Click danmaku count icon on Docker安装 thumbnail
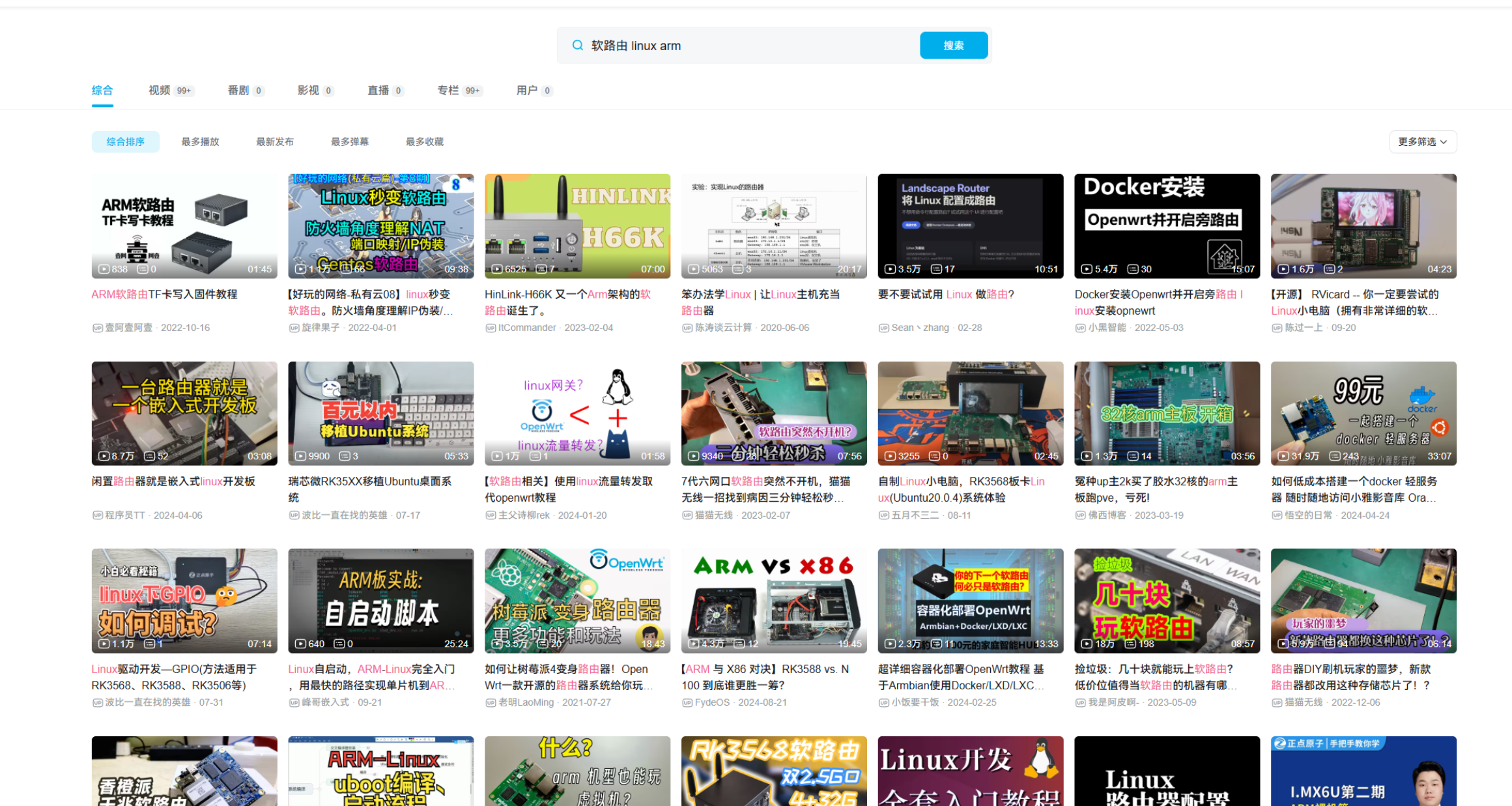The height and width of the screenshot is (806, 1512). [x=1133, y=269]
